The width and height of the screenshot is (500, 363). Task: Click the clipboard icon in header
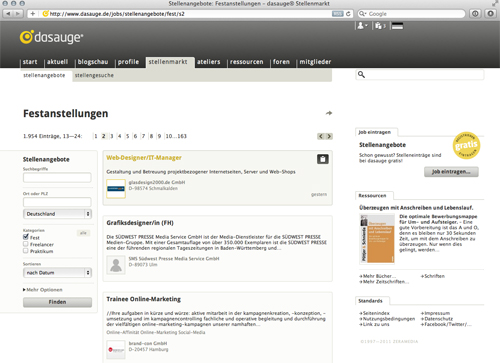[x=380, y=26]
